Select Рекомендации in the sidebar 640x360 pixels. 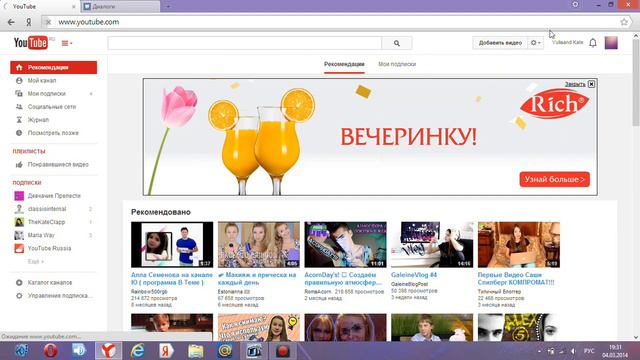[53, 67]
